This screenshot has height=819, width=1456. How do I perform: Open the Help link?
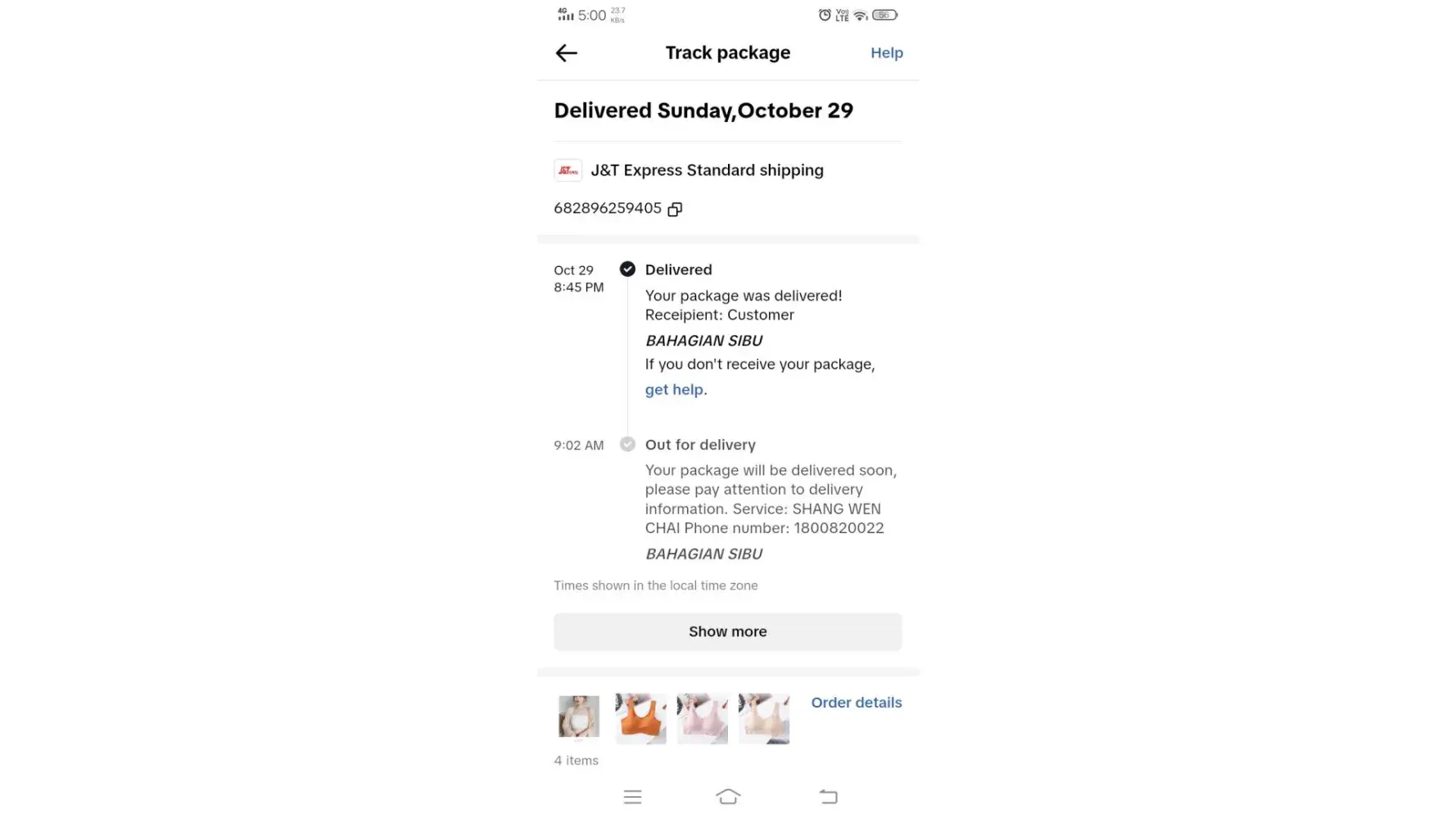886,53
